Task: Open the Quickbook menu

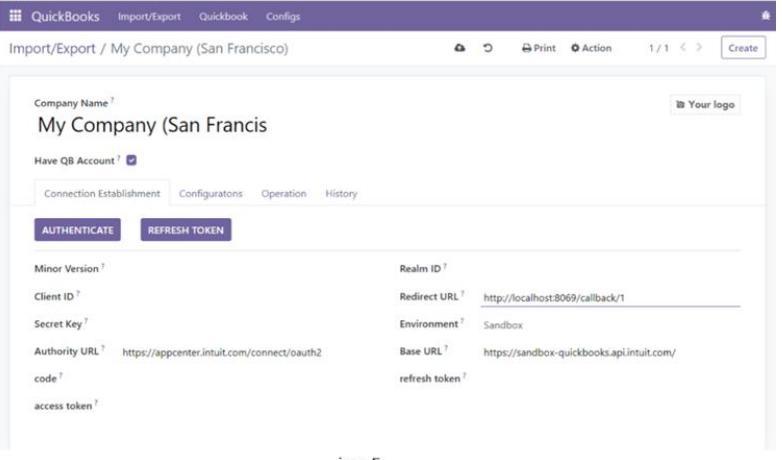Action: coord(223,16)
